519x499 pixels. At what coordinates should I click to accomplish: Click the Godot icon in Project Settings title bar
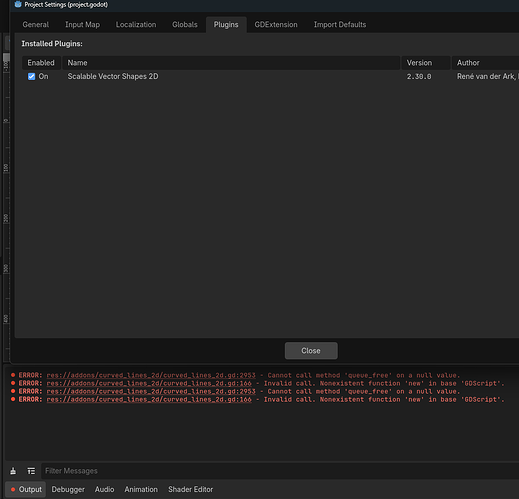[x=18, y=4]
